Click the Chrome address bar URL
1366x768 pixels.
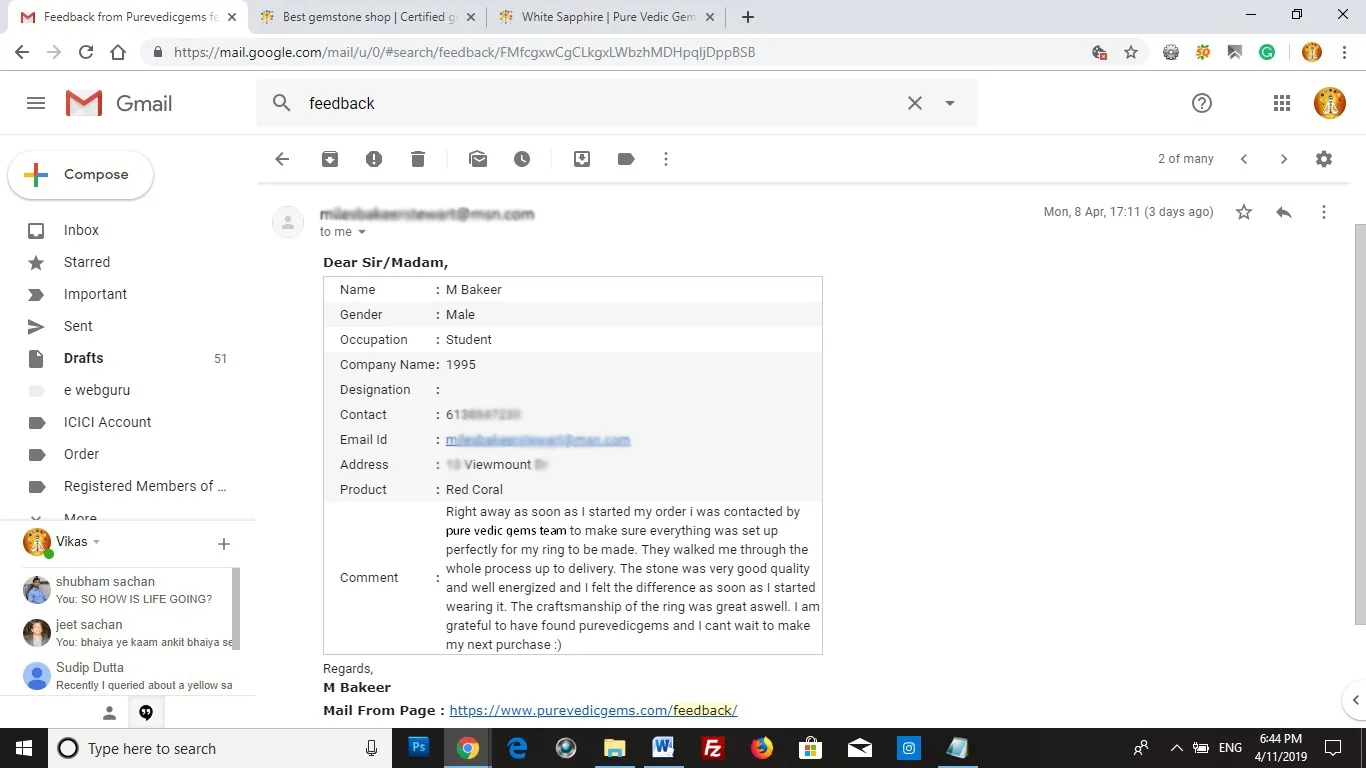464,52
